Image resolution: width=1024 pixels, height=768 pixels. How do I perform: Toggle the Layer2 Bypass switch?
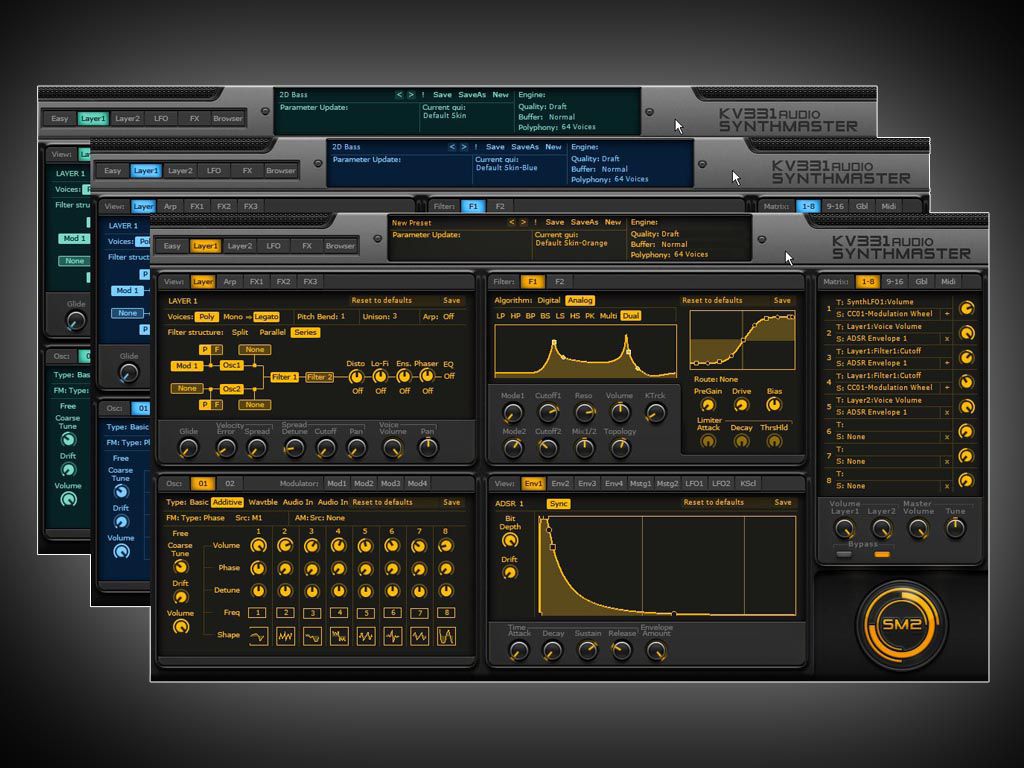click(881, 553)
